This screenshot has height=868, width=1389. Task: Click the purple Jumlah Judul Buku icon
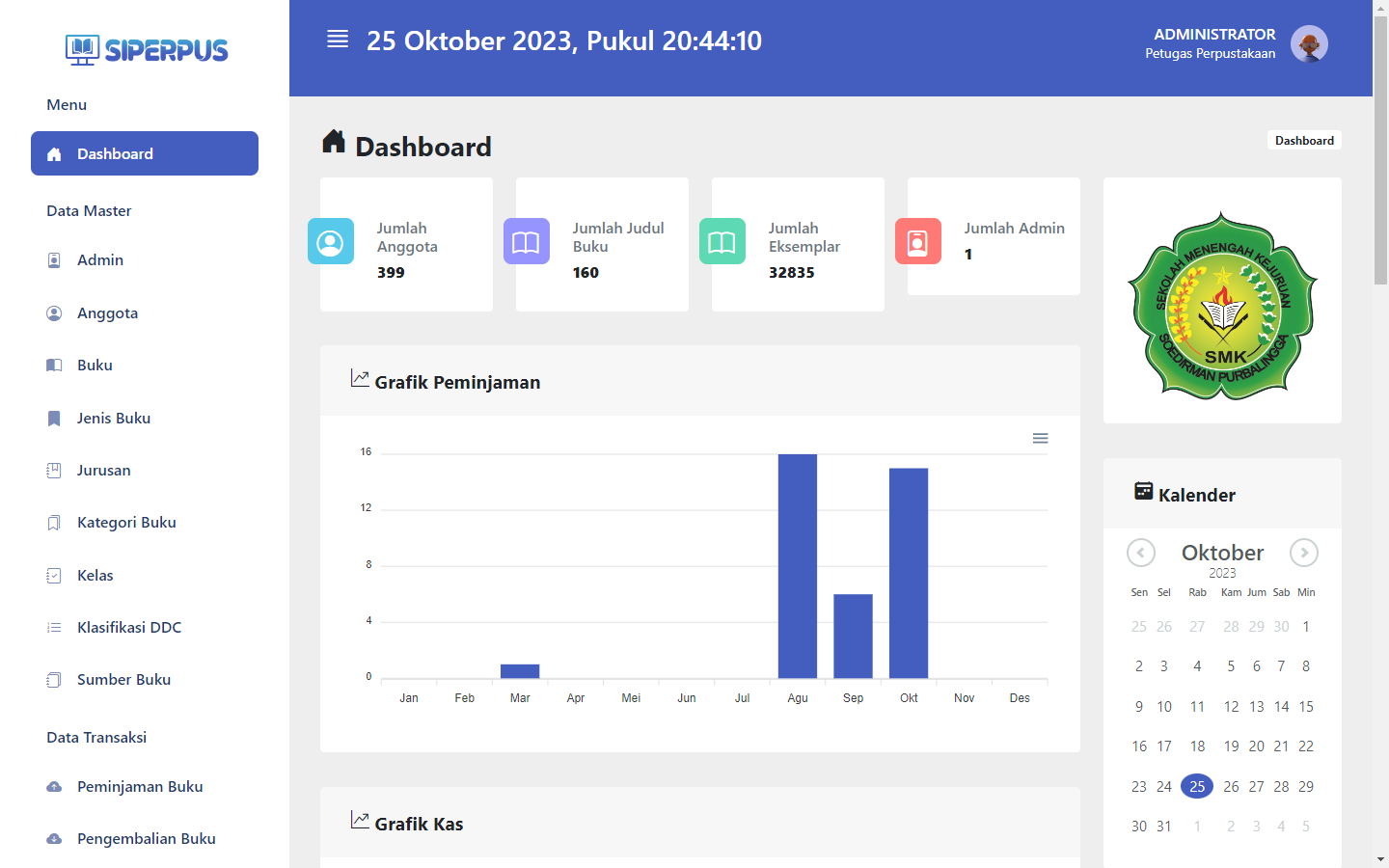point(527,241)
